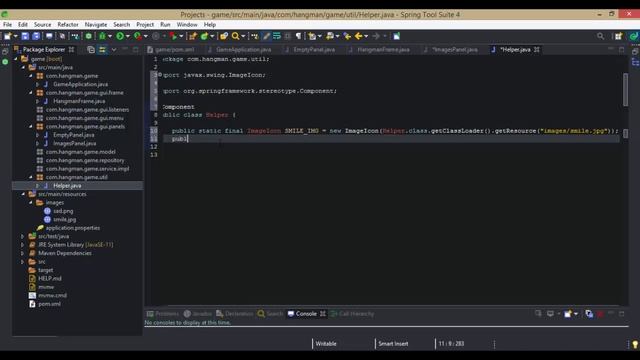Collapse com.hangman.game.util package
The width and height of the screenshot is (640, 360).
pos(31,177)
